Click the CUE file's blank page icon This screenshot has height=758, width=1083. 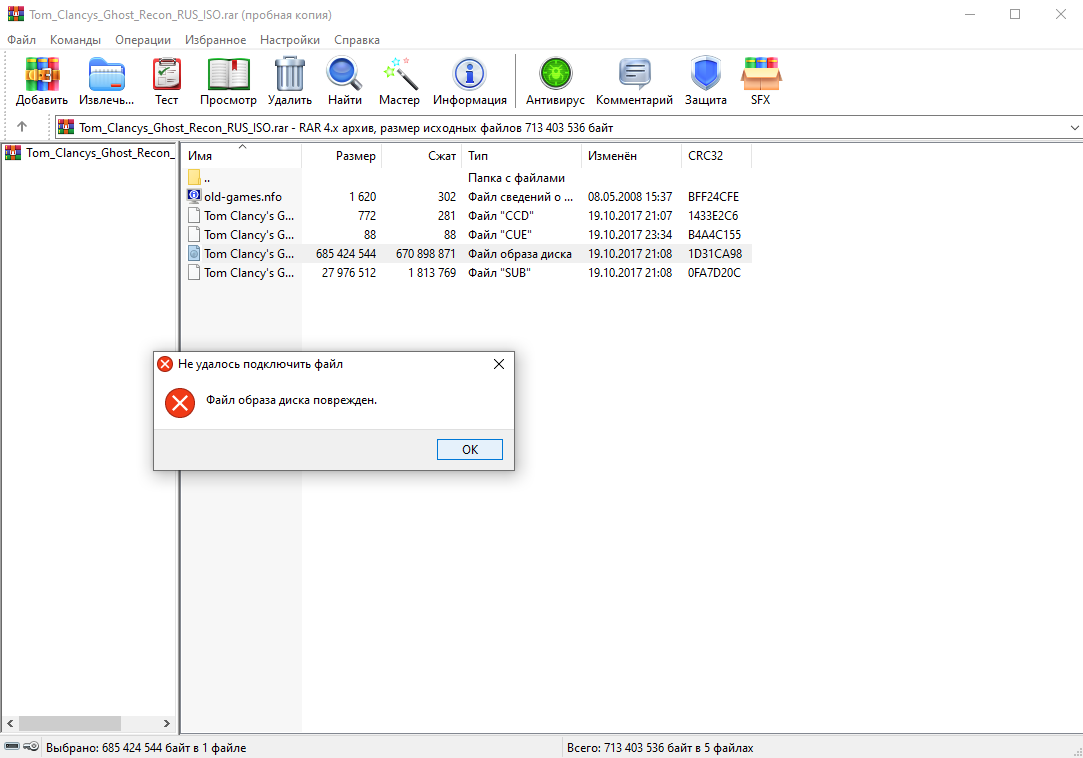pos(194,234)
